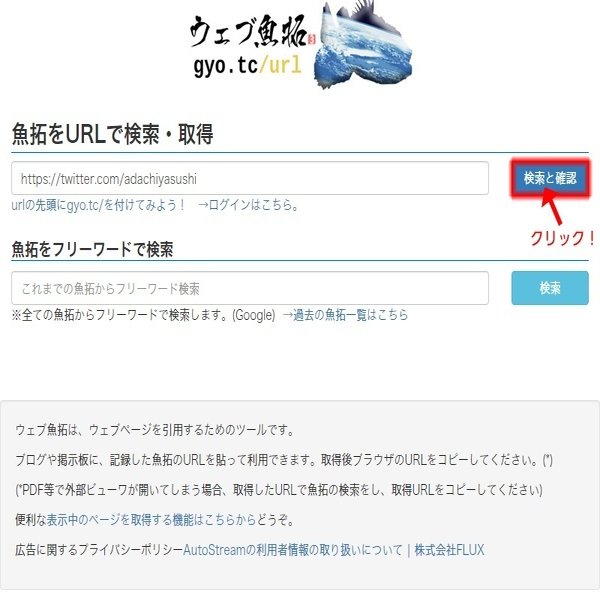This screenshot has height=600, width=600.
Task: Click the 検索と確認 button
Action: point(550,178)
